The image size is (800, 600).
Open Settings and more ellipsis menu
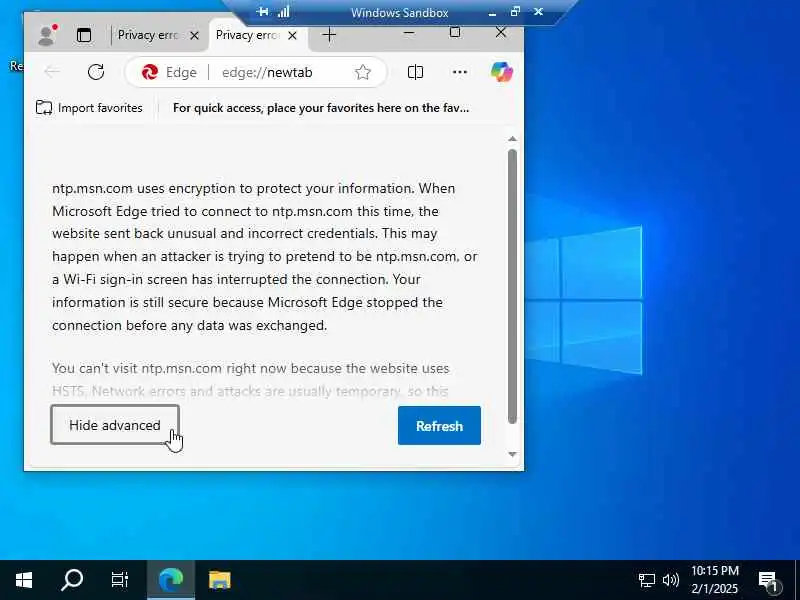(460, 72)
